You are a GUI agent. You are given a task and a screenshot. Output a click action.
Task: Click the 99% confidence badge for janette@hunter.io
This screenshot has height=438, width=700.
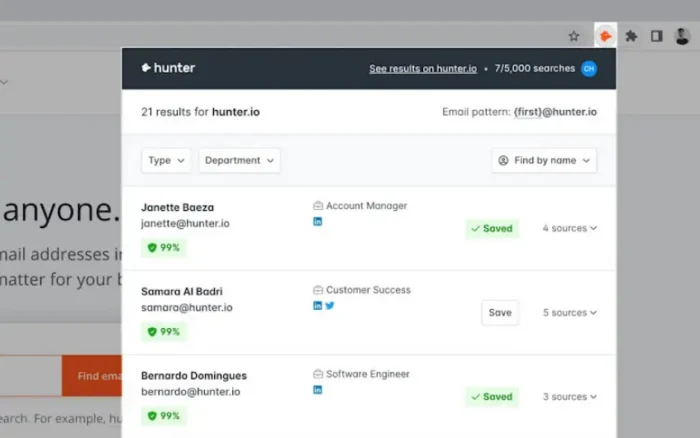click(x=164, y=247)
